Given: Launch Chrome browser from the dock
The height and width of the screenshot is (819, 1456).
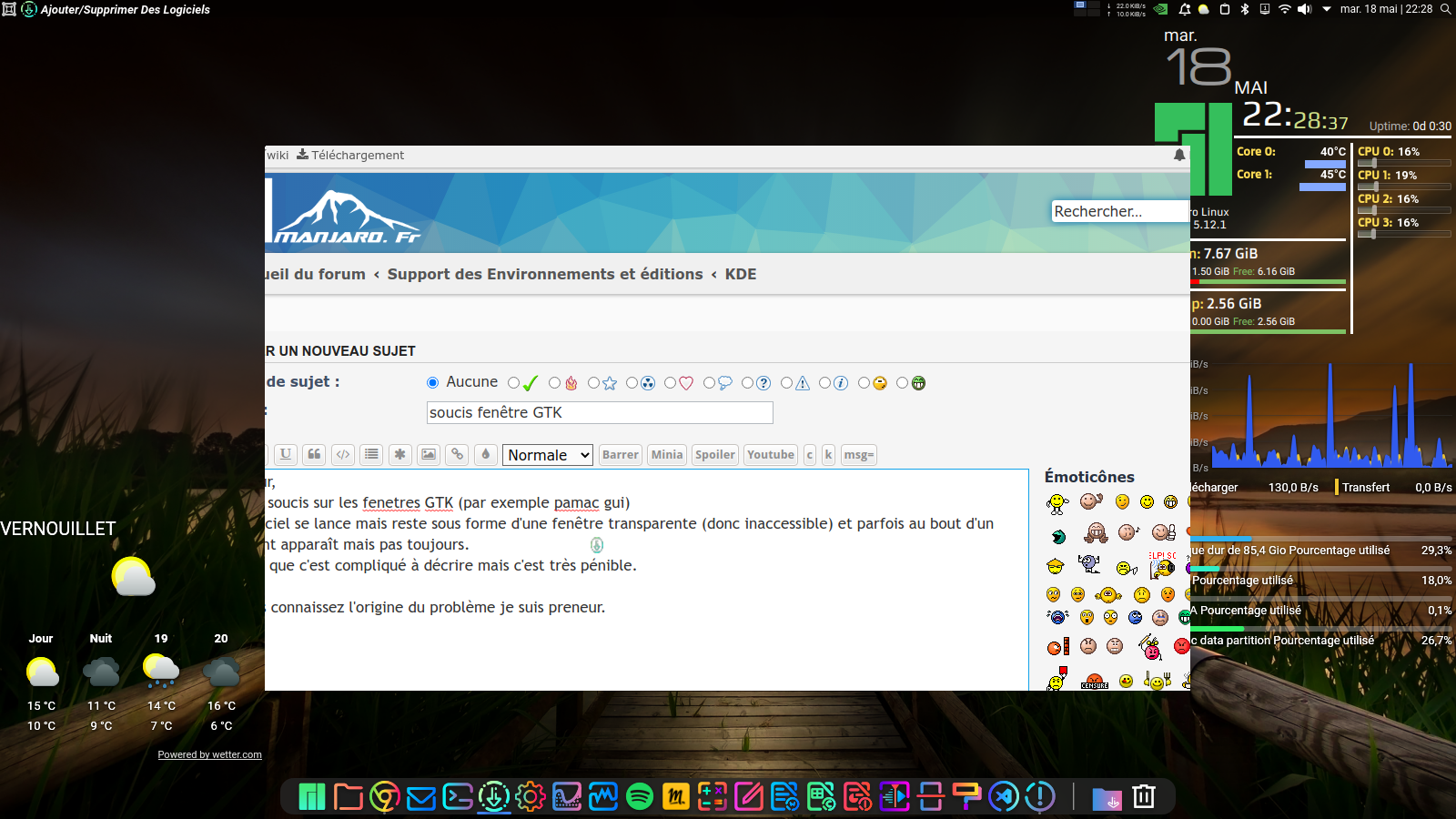Looking at the screenshot, I should coord(385,797).
